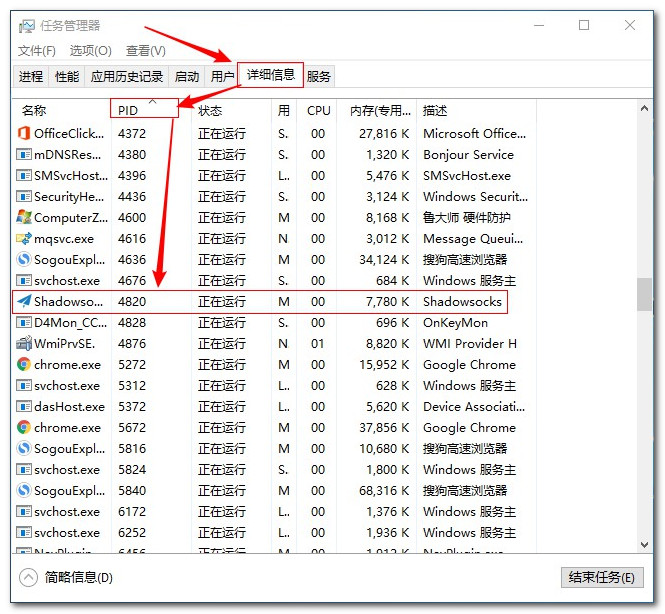Click the WmiPrvSE process icon
This screenshot has height=614, width=665.
pos(24,343)
